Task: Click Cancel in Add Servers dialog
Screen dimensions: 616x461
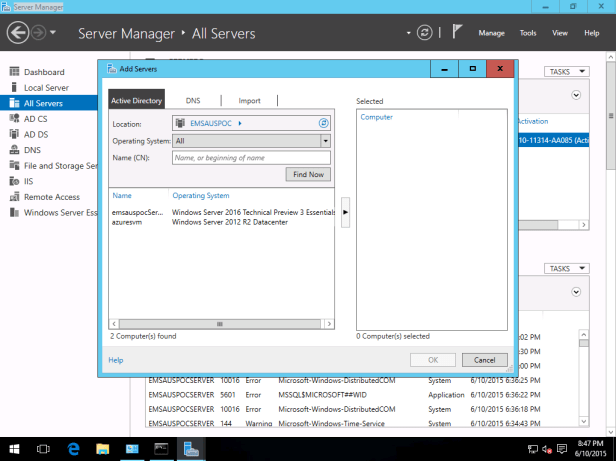Action: click(484, 360)
